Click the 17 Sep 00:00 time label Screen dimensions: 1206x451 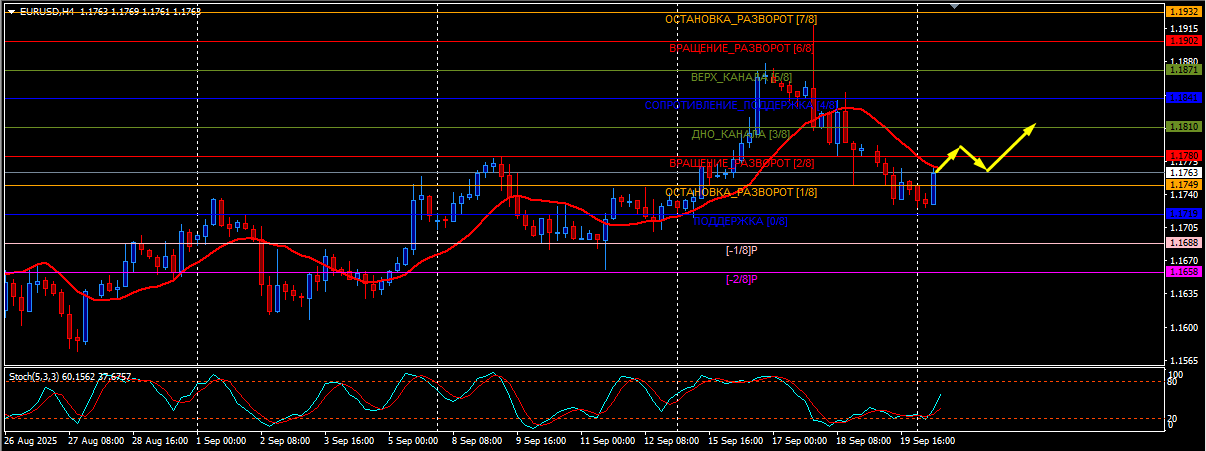click(x=800, y=440)
